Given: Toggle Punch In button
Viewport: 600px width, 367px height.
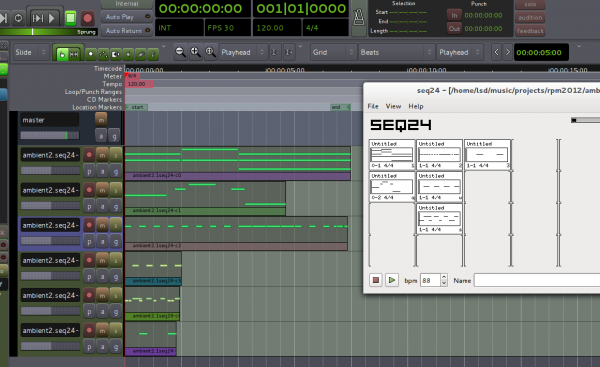Looking at the screenshot, I should [454, 15].
